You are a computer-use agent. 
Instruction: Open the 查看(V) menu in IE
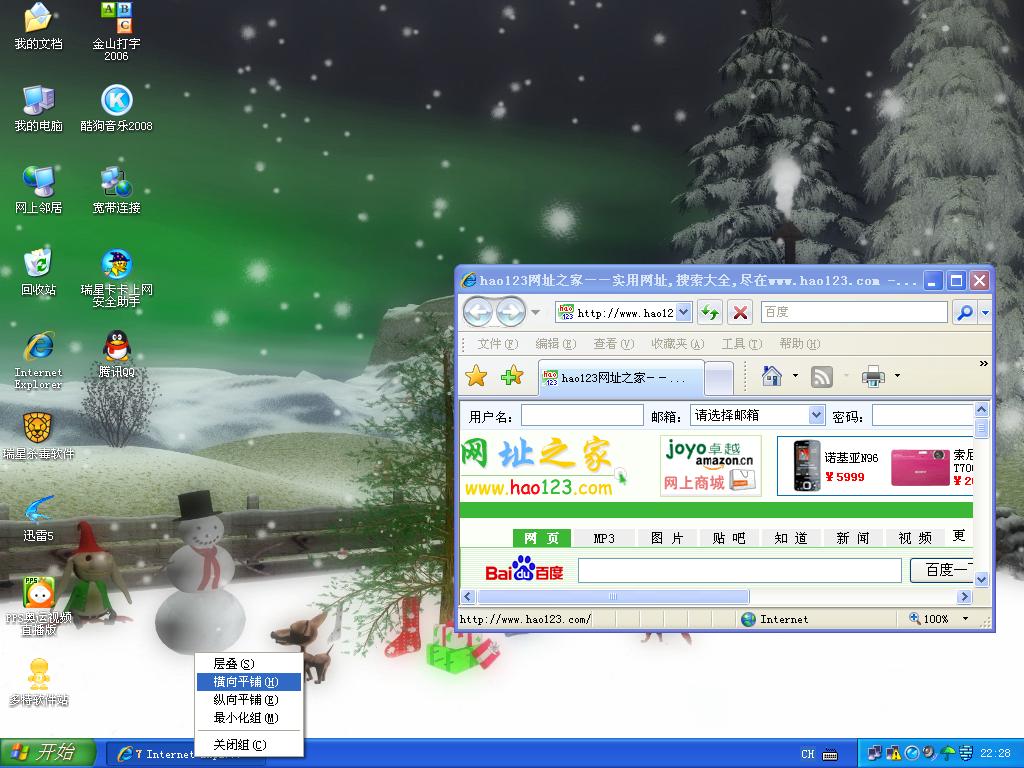[613, 344]
